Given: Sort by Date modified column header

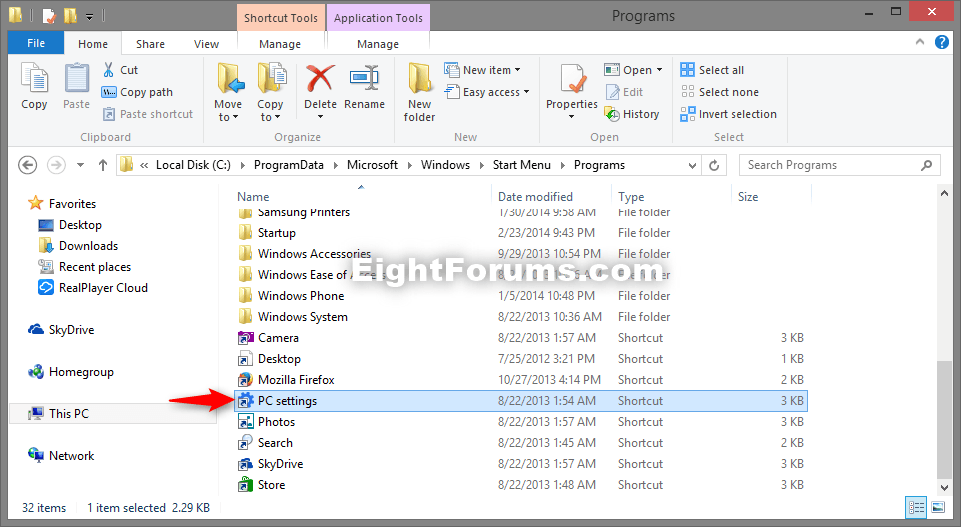Looking at the screenshot, I should coord(535,197).
